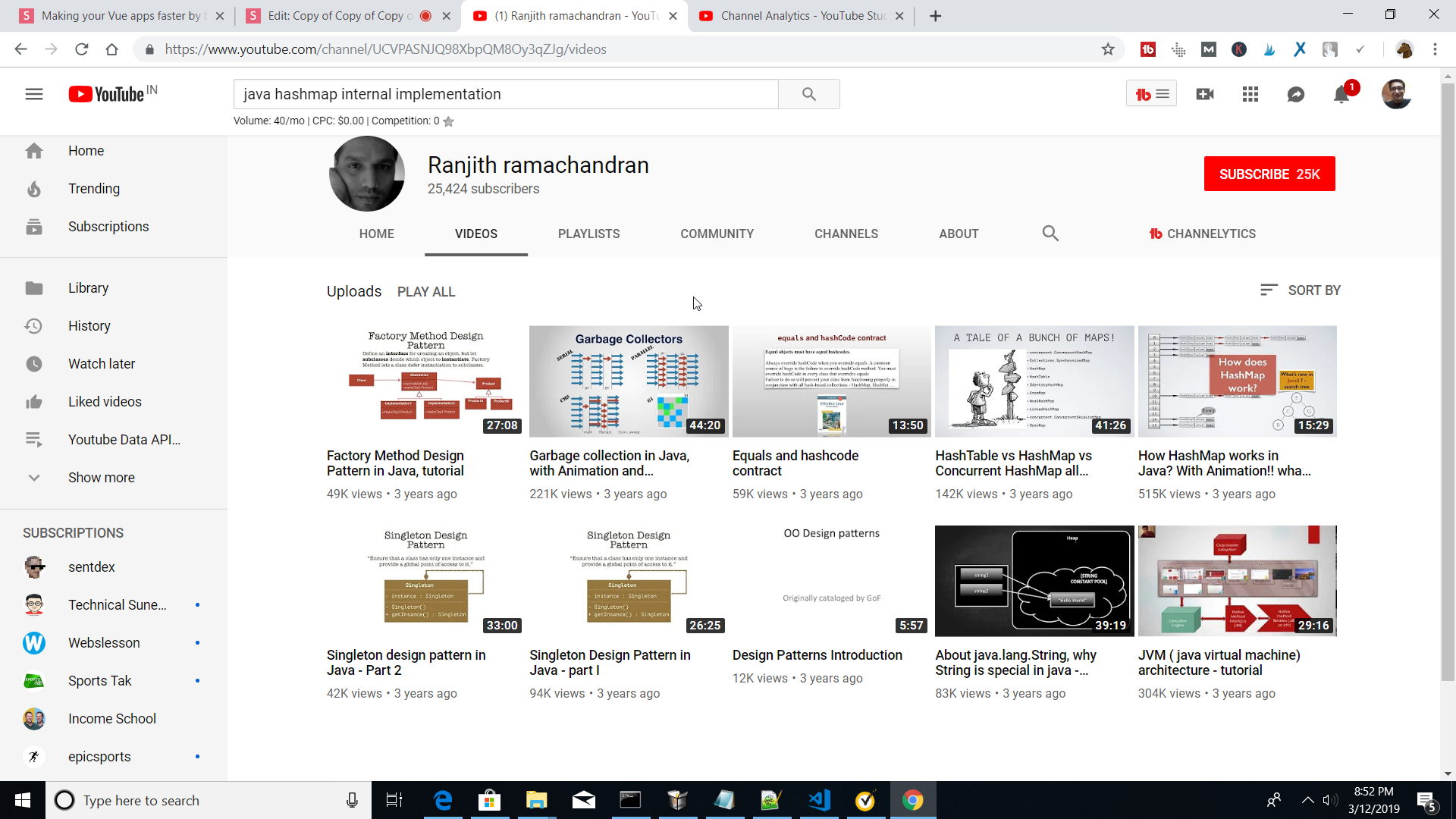The image size is (1456, 819).
Task: Click the search magnifier button
Action: [x=808, y=94]
